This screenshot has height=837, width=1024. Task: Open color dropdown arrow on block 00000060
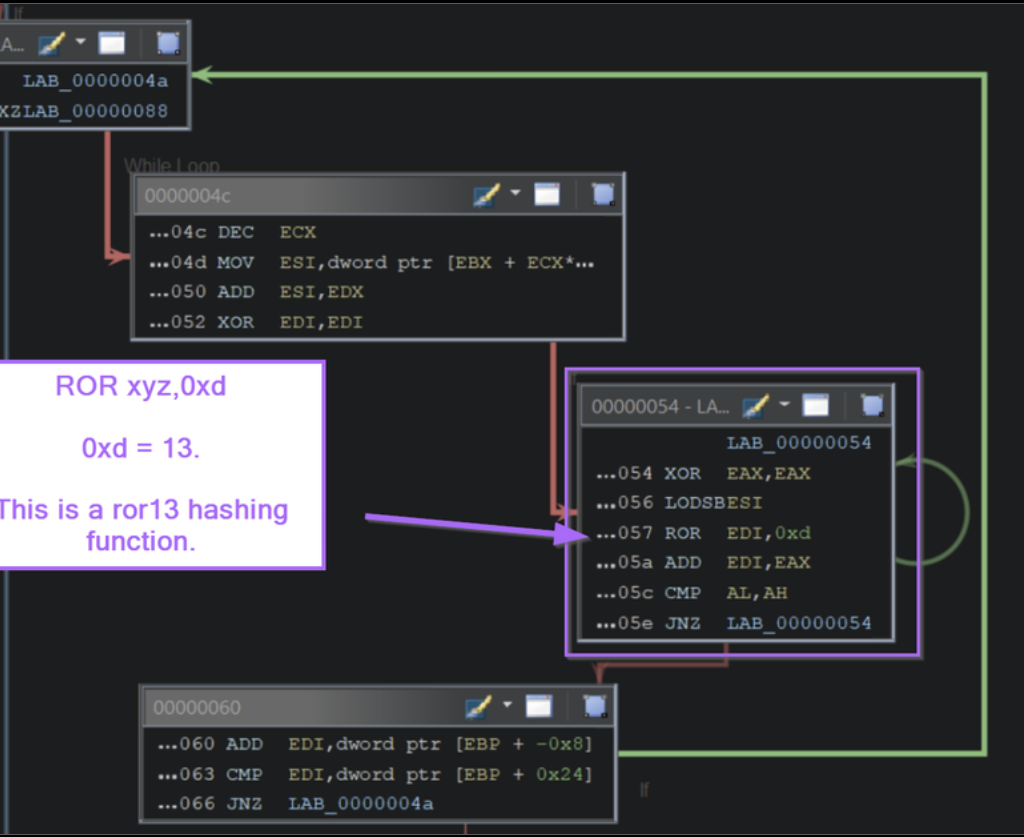[507, 705]
